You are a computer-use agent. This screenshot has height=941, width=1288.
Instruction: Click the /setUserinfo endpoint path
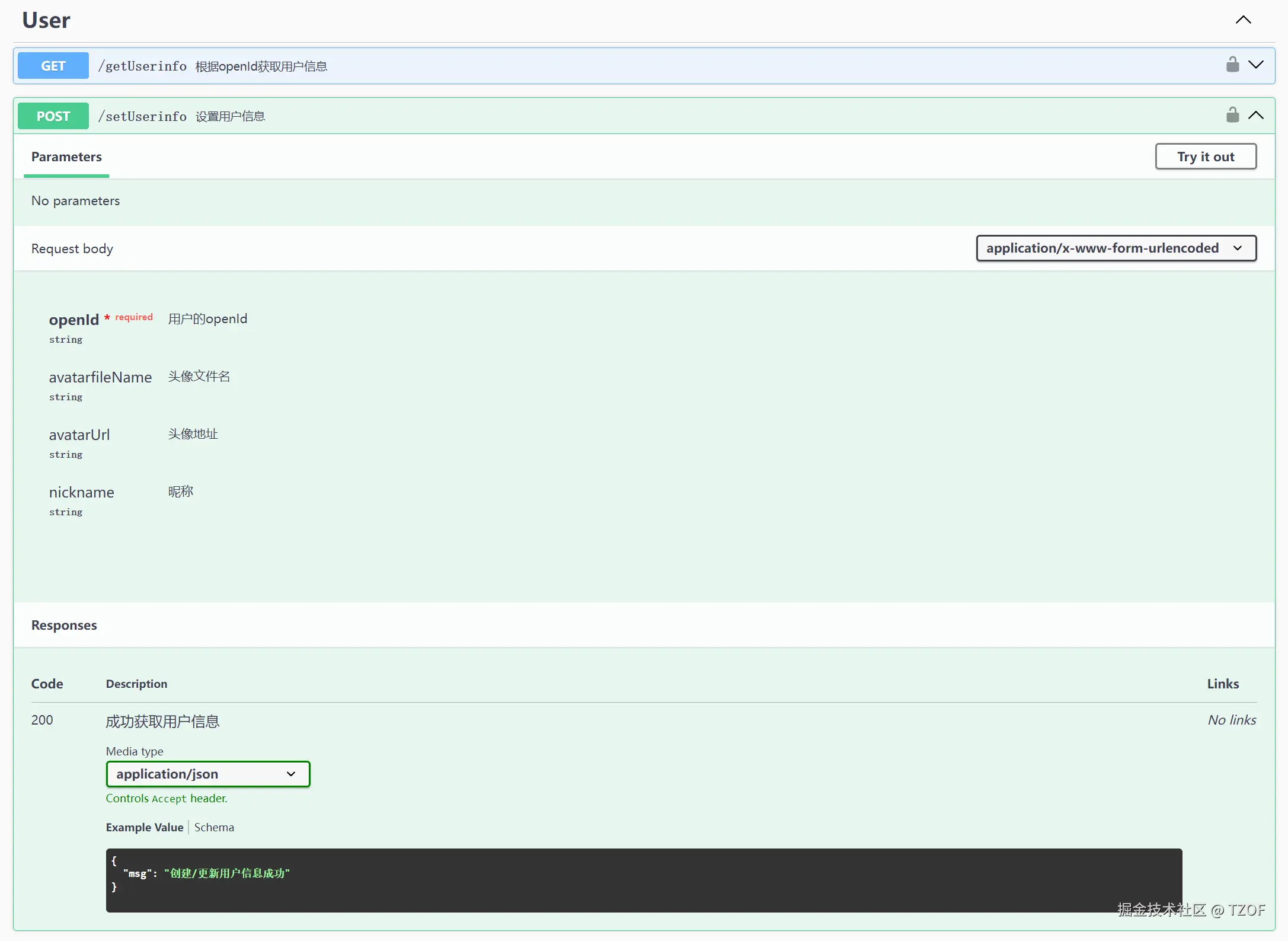(142, 116)
